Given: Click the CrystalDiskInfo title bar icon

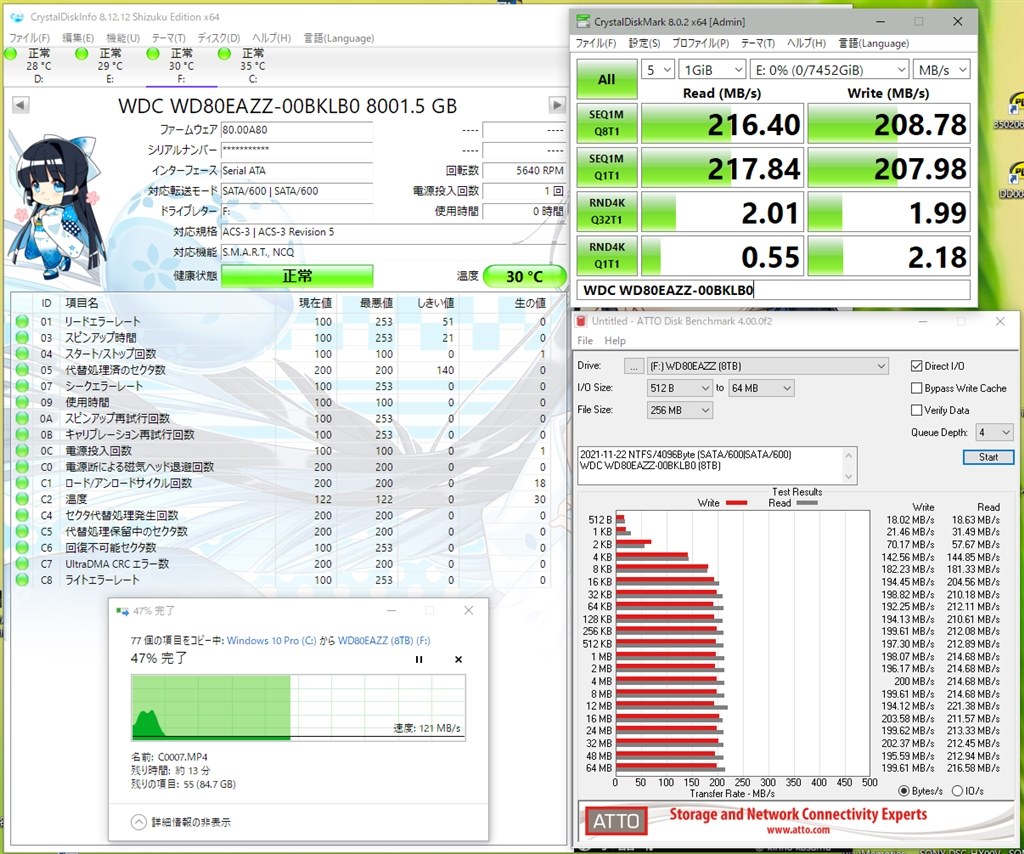Looking at the screenshot, I should click(17, 17).
